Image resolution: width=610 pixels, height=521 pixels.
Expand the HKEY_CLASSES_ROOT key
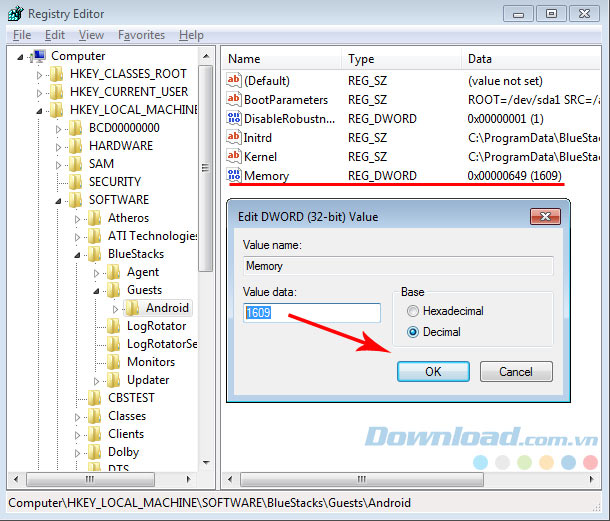point(40,74)
